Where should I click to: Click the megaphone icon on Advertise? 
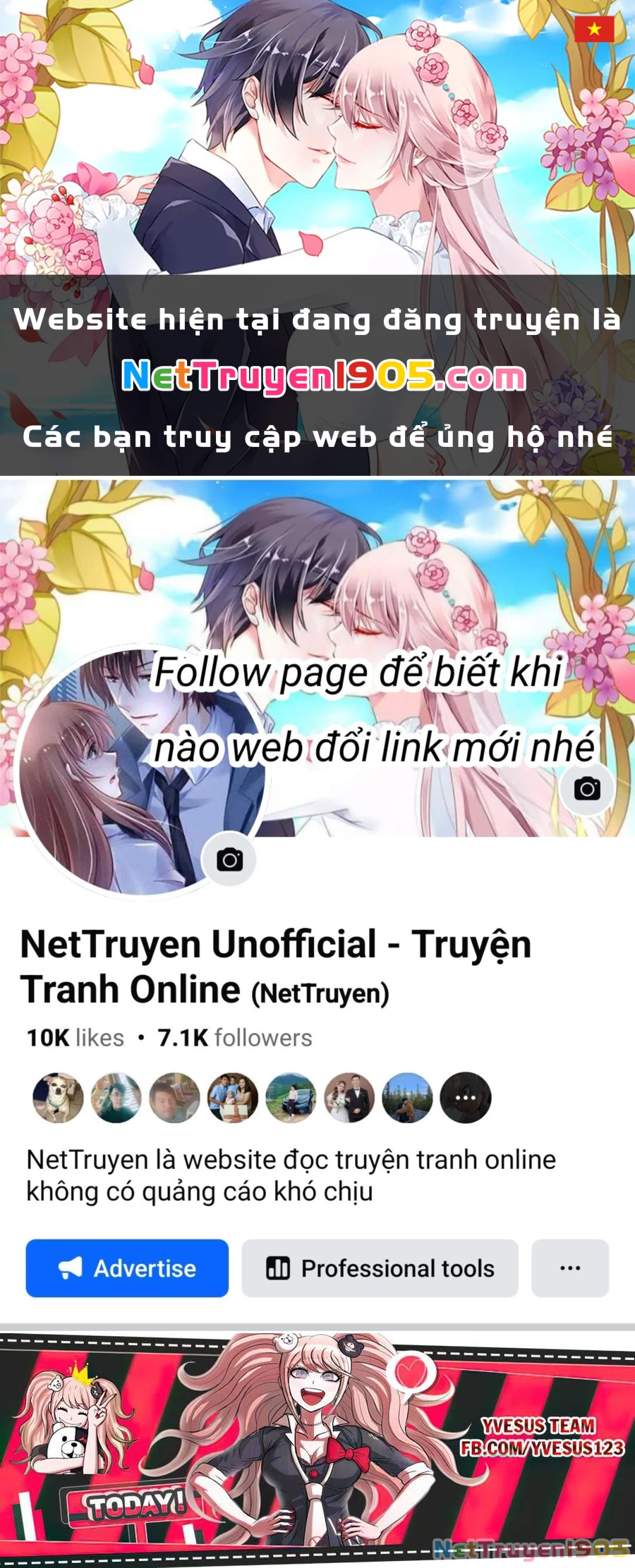click(x=70, y=1268)
